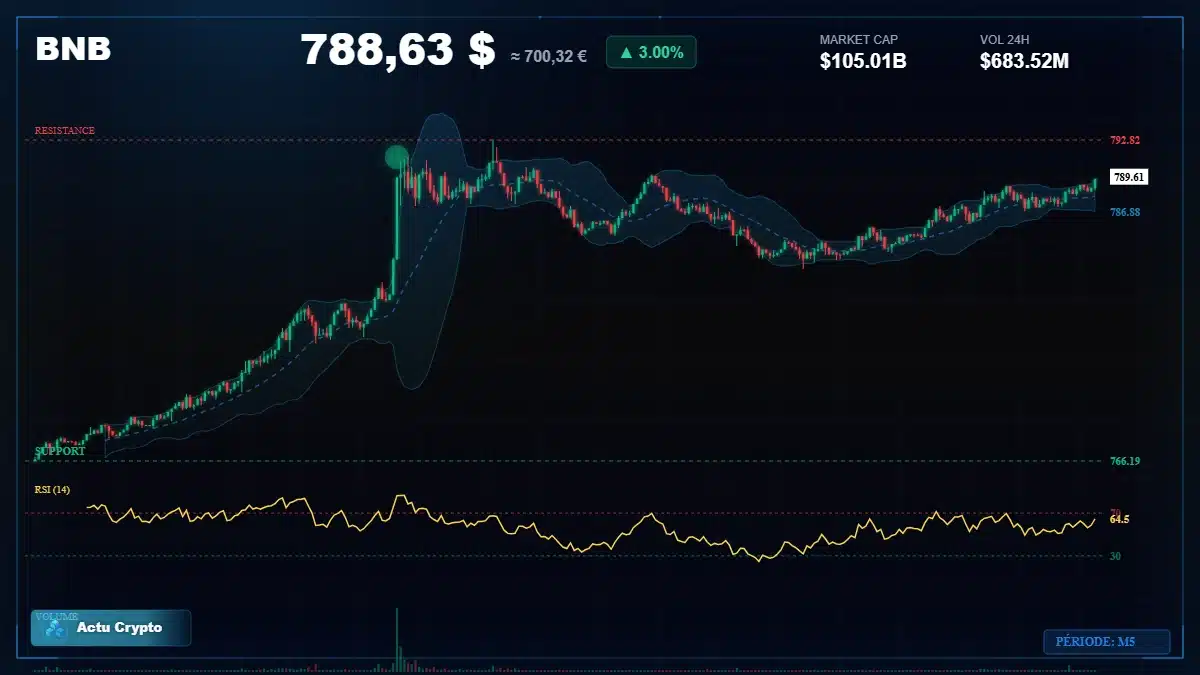Click the tallest volume bar

tap(397, 639)
